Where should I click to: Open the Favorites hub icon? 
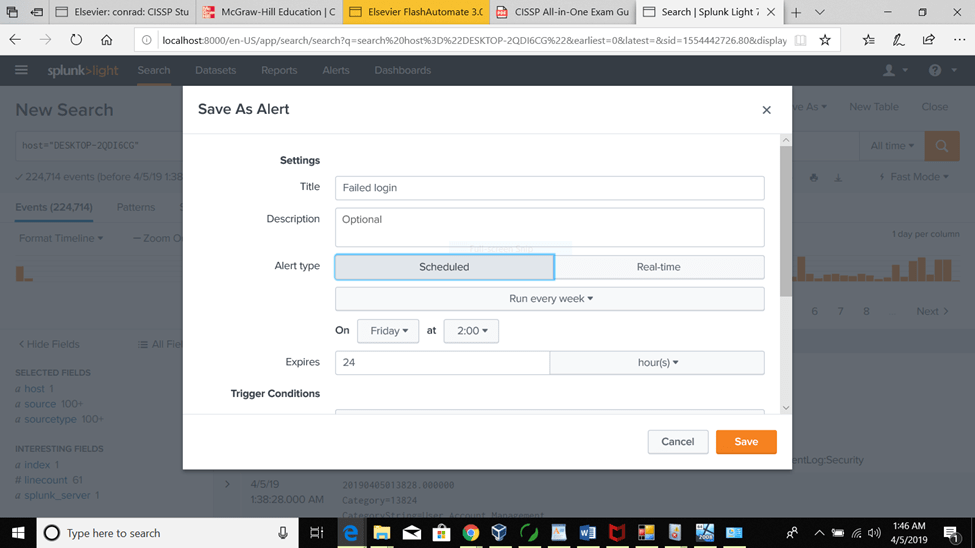868,40
